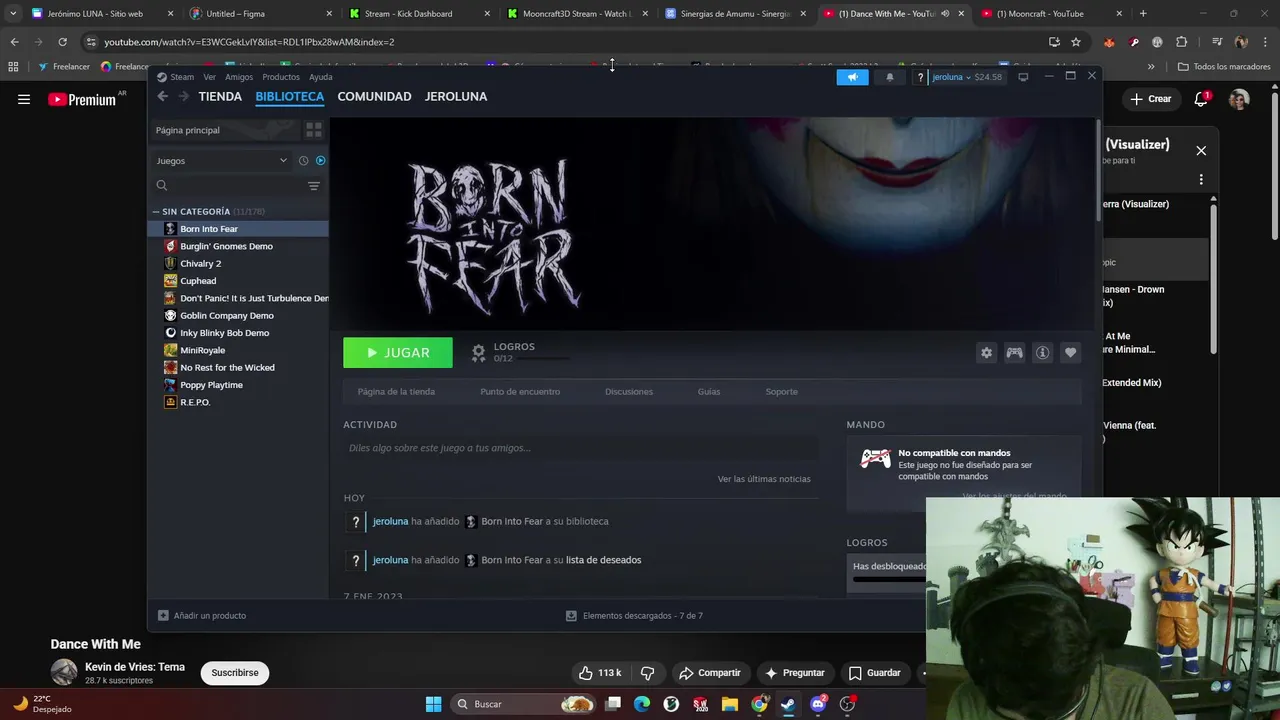This screenshot has width=1280, height=720.
Task: Go back using Steam's back arrow
Action: pyautogui.click(x=162, y=96)
